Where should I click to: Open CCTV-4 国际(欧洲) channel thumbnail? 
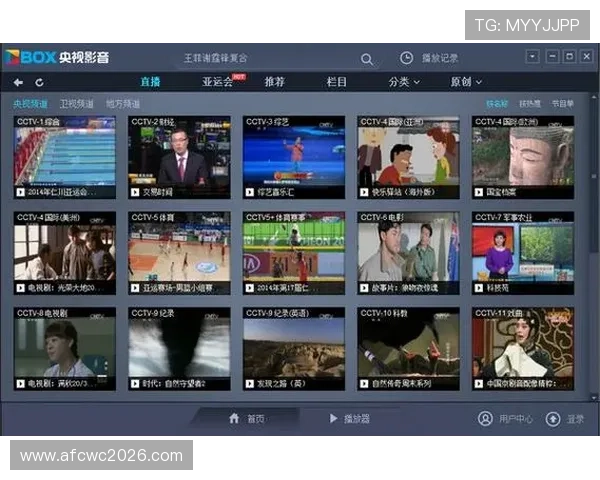523,157
